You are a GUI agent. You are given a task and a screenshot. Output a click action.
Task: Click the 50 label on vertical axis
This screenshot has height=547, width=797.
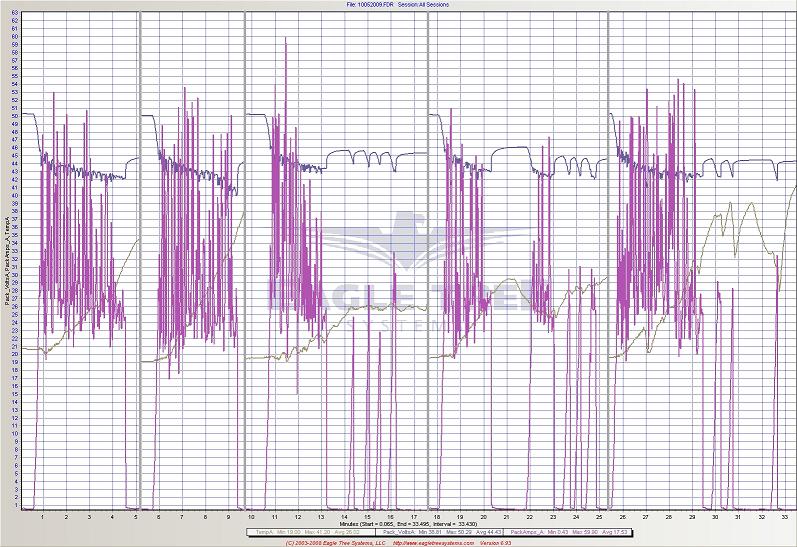(17, 116)
